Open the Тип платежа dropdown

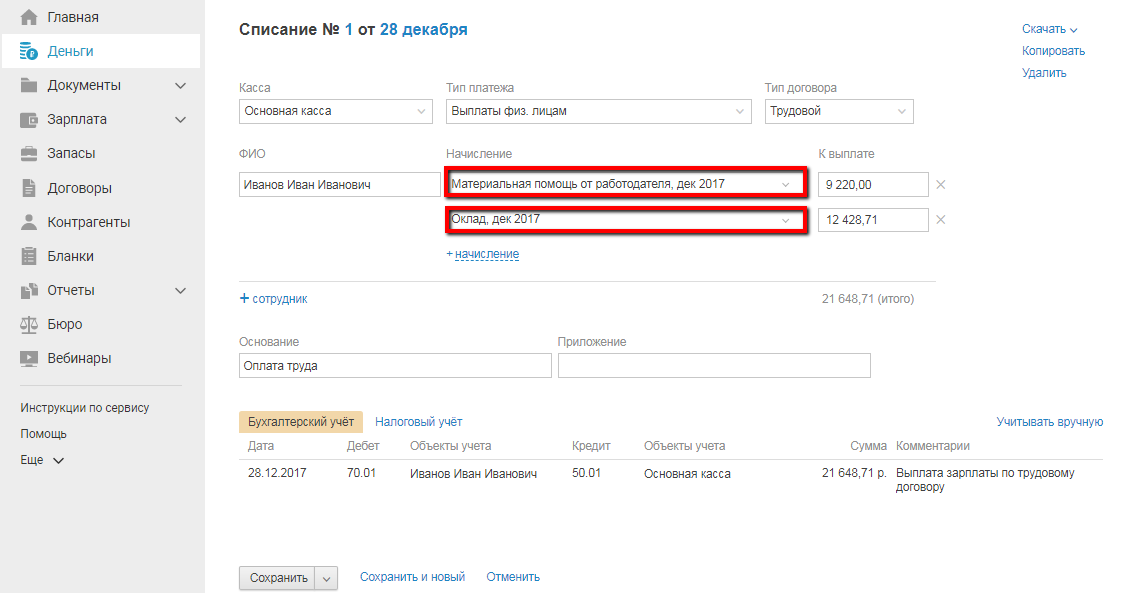599,111
